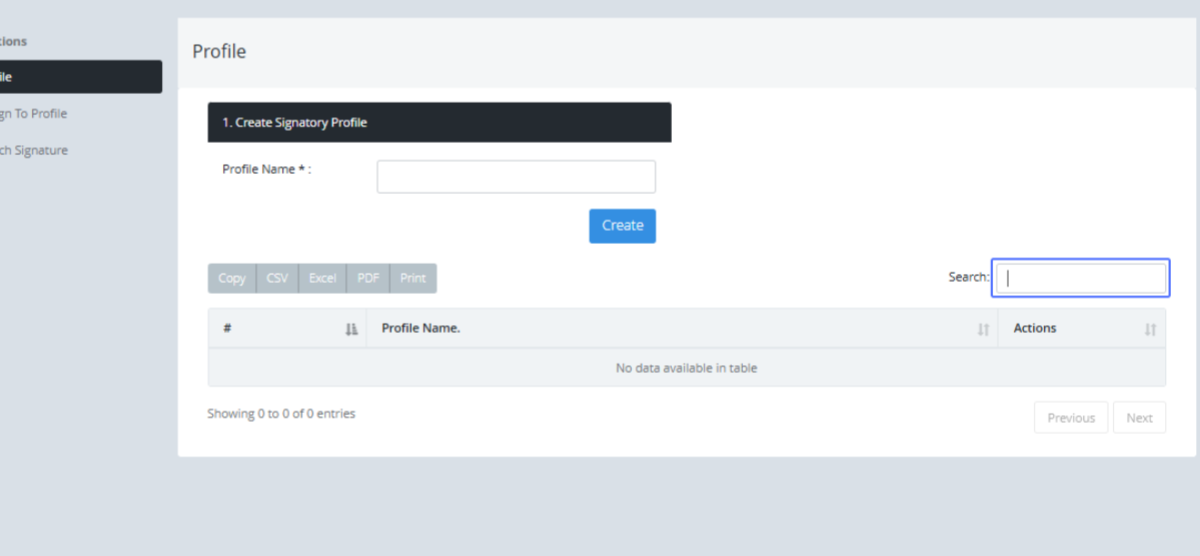Download the table as PDF
1200x556 pixels.
(x=368, y=278)
